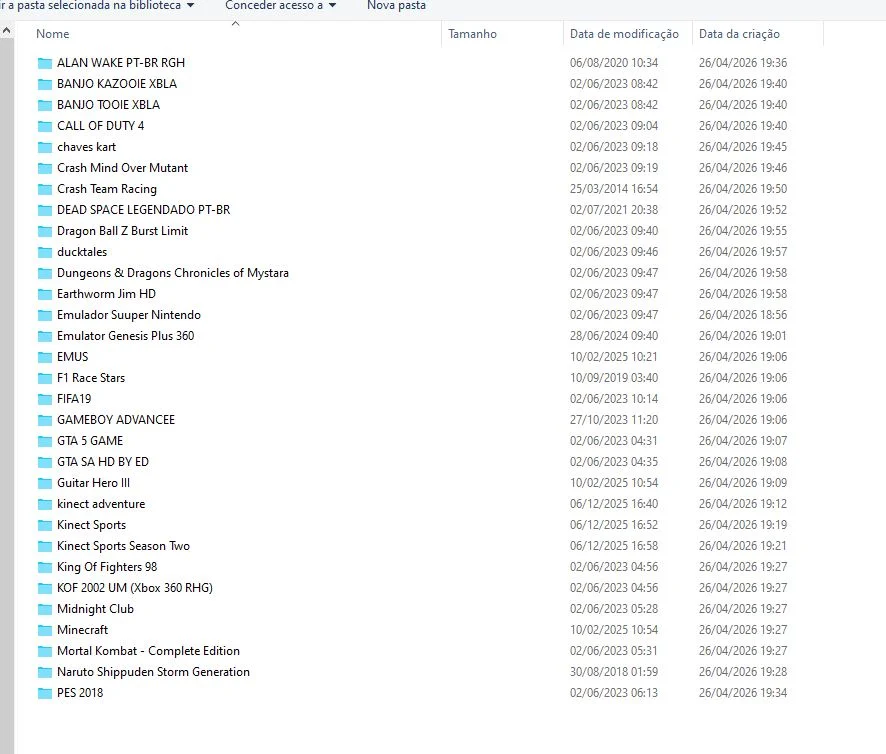Click modification date 02/07/2021 20:38
Viewport: 886px width, 754px height.
pos(614,210)
